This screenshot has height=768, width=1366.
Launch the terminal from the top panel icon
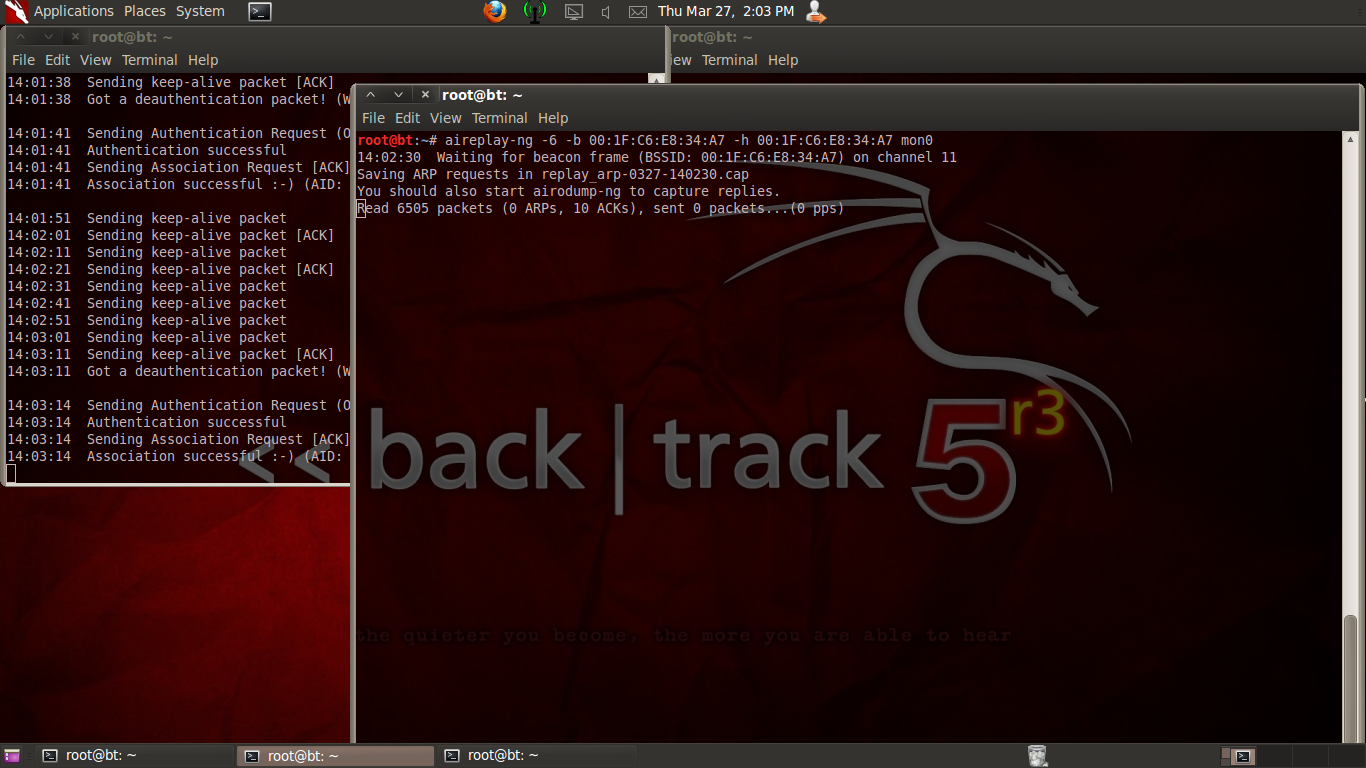coord(260,12)
